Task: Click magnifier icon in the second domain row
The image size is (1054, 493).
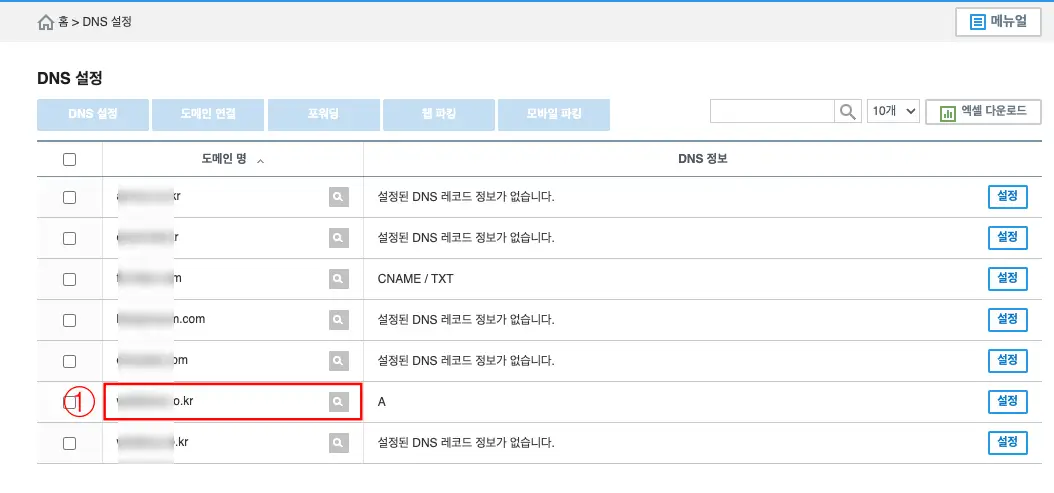Action: 339,238
